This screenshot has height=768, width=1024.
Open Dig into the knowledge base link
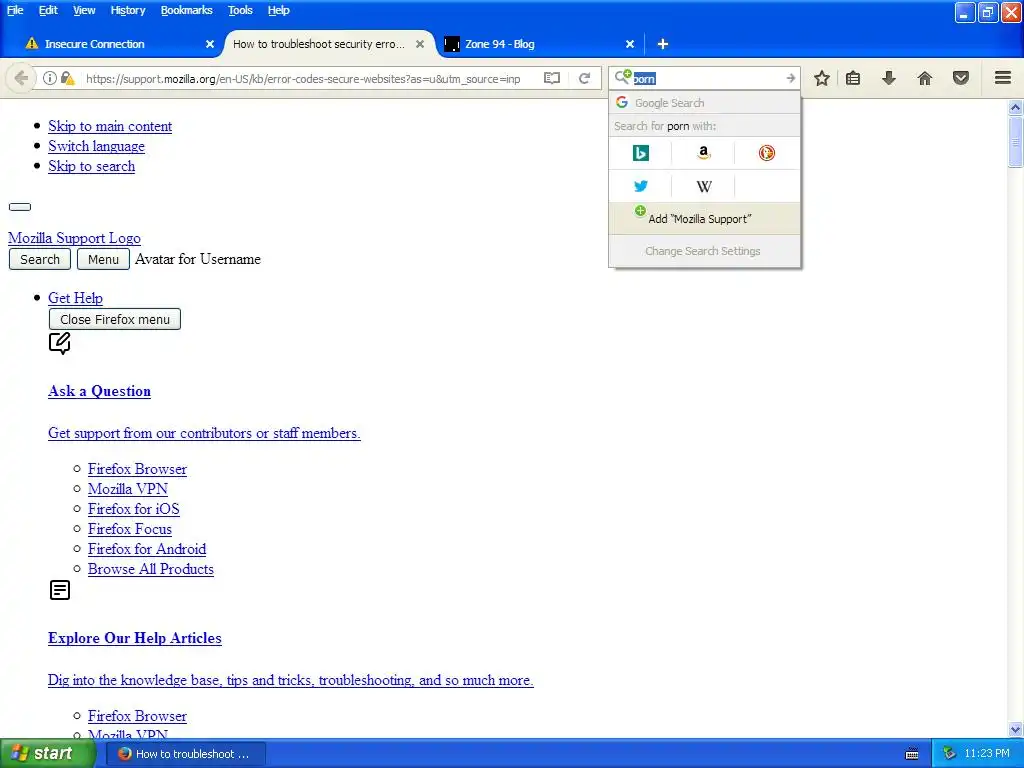pos(291,680)
